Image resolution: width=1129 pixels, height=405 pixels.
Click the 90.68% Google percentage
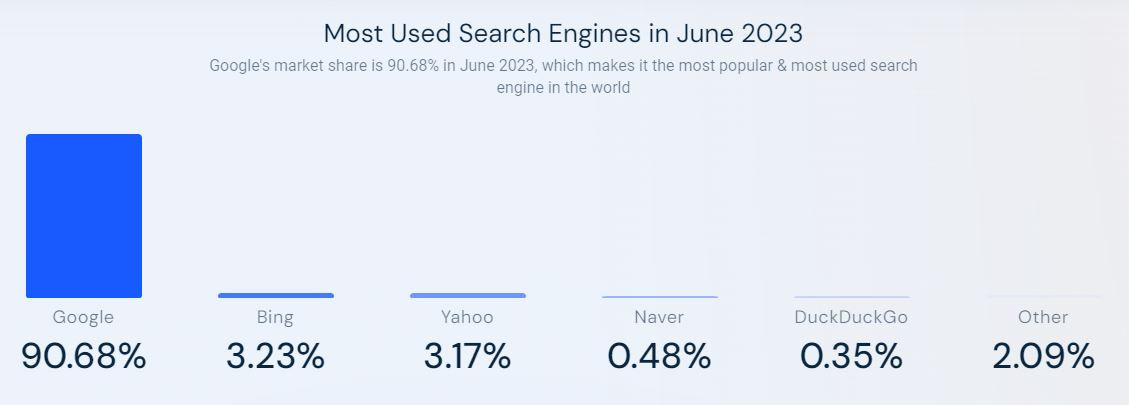(84, 356)
